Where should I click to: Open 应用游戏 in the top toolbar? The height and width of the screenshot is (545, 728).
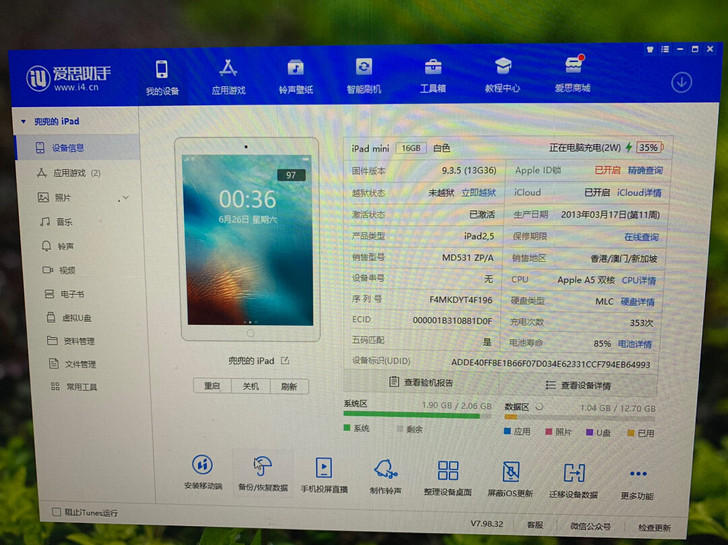point(228,77)
